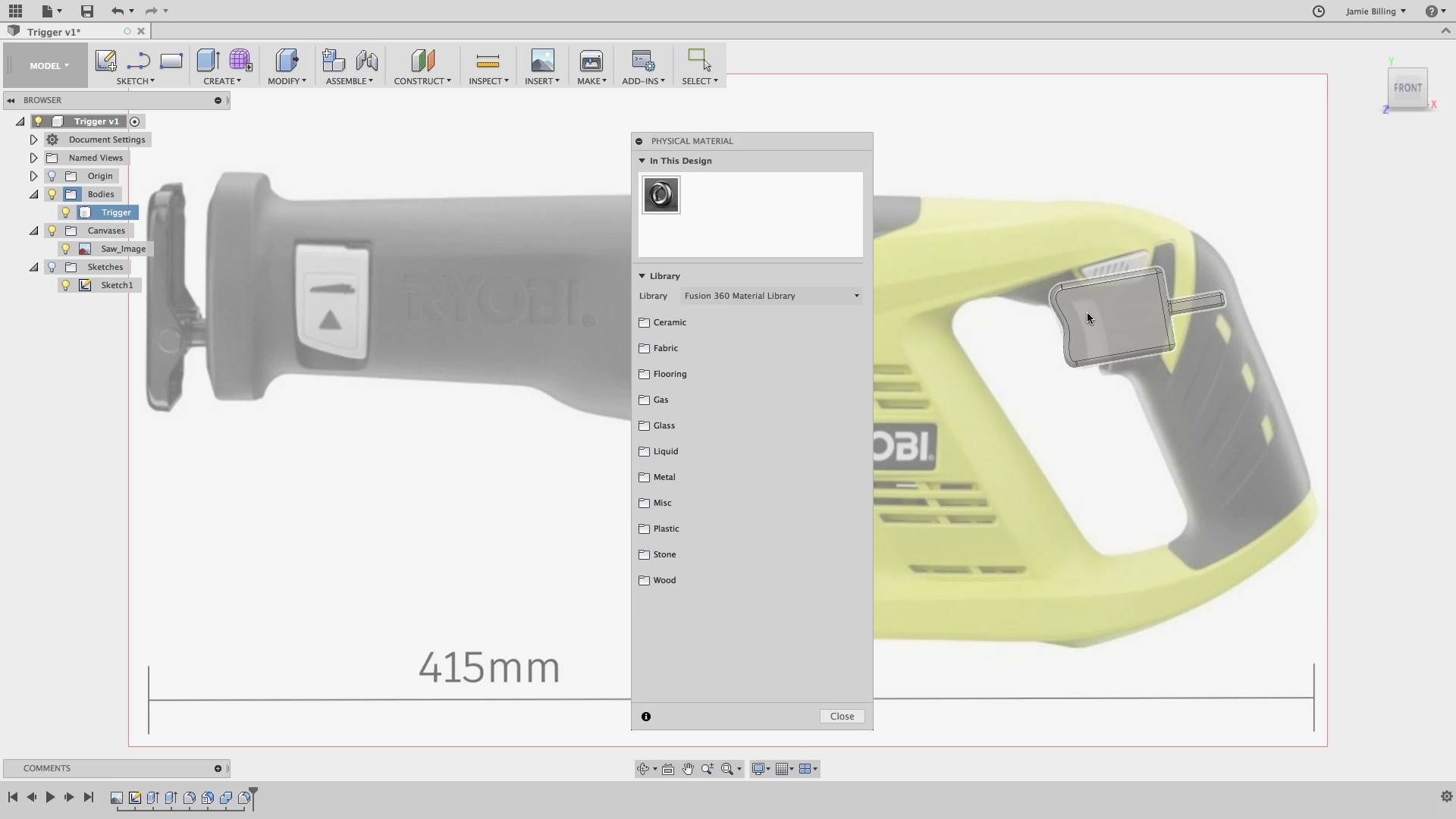This screenshot has height=819, width=1456.
Task: Open the MODEL workspace switcher
Action: [47, 66]
